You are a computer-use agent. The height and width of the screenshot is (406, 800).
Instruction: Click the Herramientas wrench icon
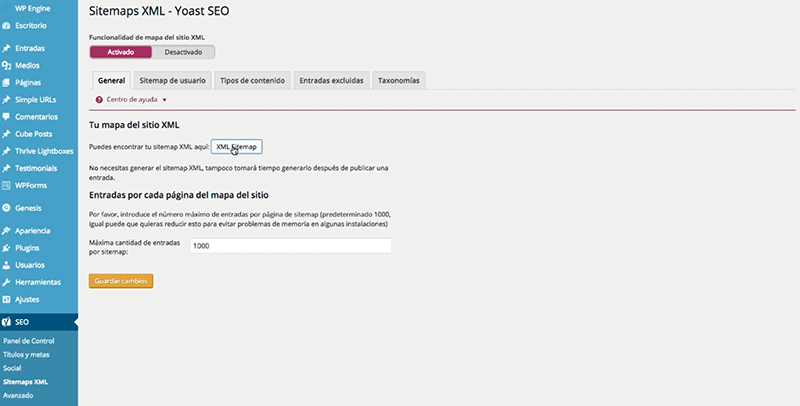tap(6, 282)
